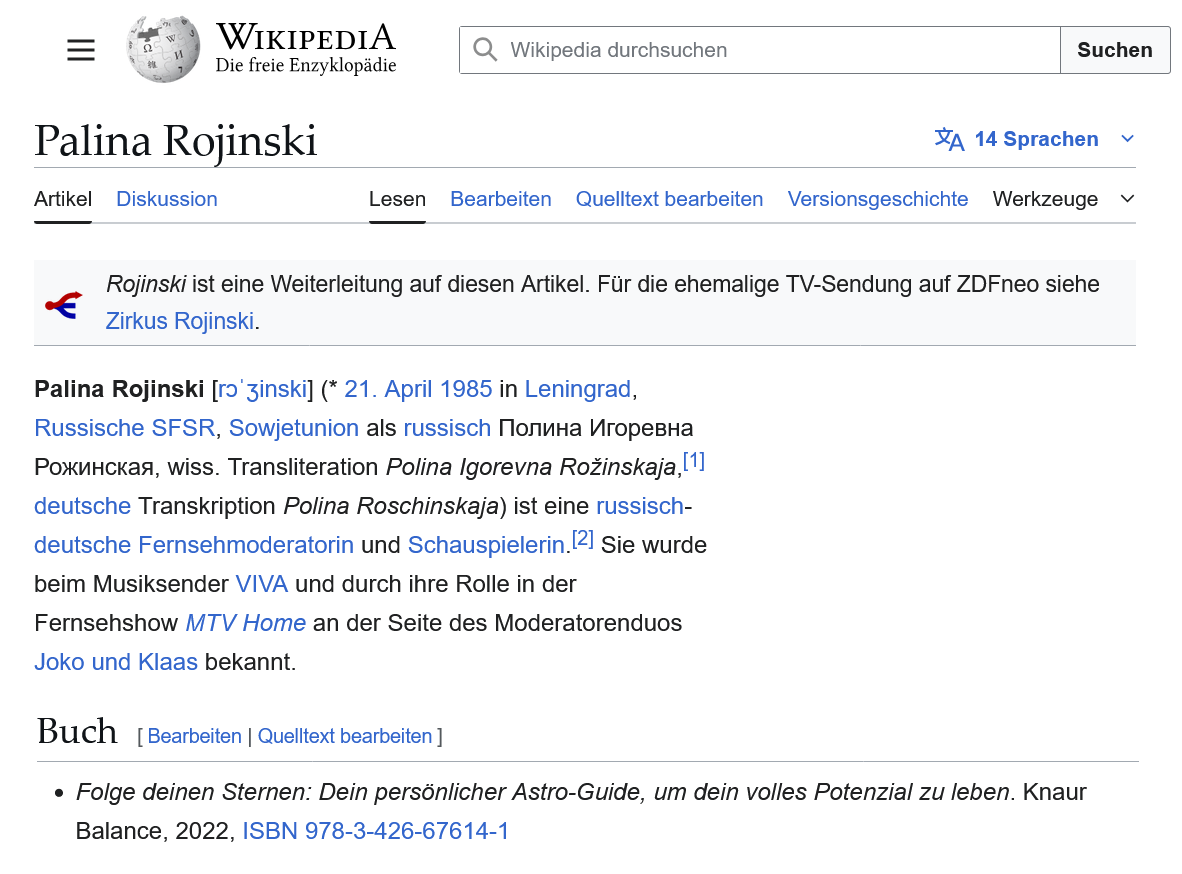Expand the 14 Sprachen dropdown arrow
This screenshot has height=874, width=1182.
point(1128,139)
